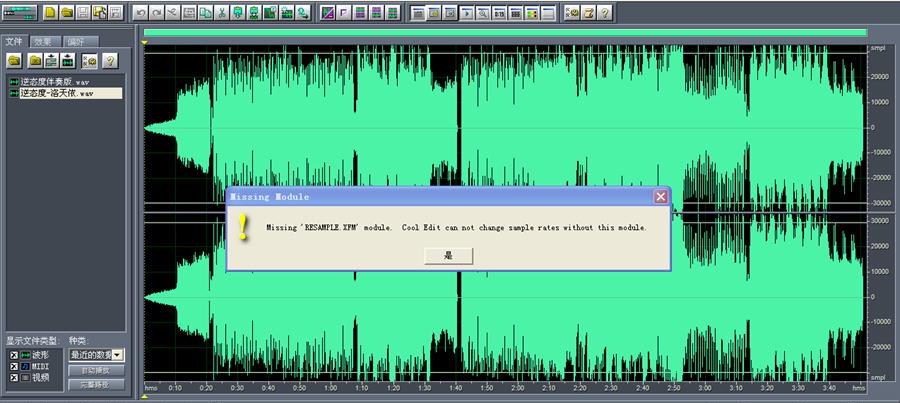Click the yellow cursor marker below the waveform
Screen dimensions: 900x403
pos(145,397)
